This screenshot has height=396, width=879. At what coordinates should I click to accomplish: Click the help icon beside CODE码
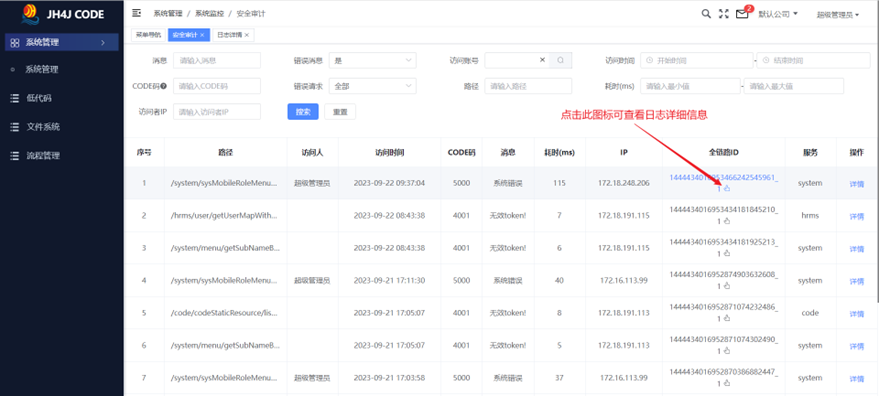click(164, 86)
